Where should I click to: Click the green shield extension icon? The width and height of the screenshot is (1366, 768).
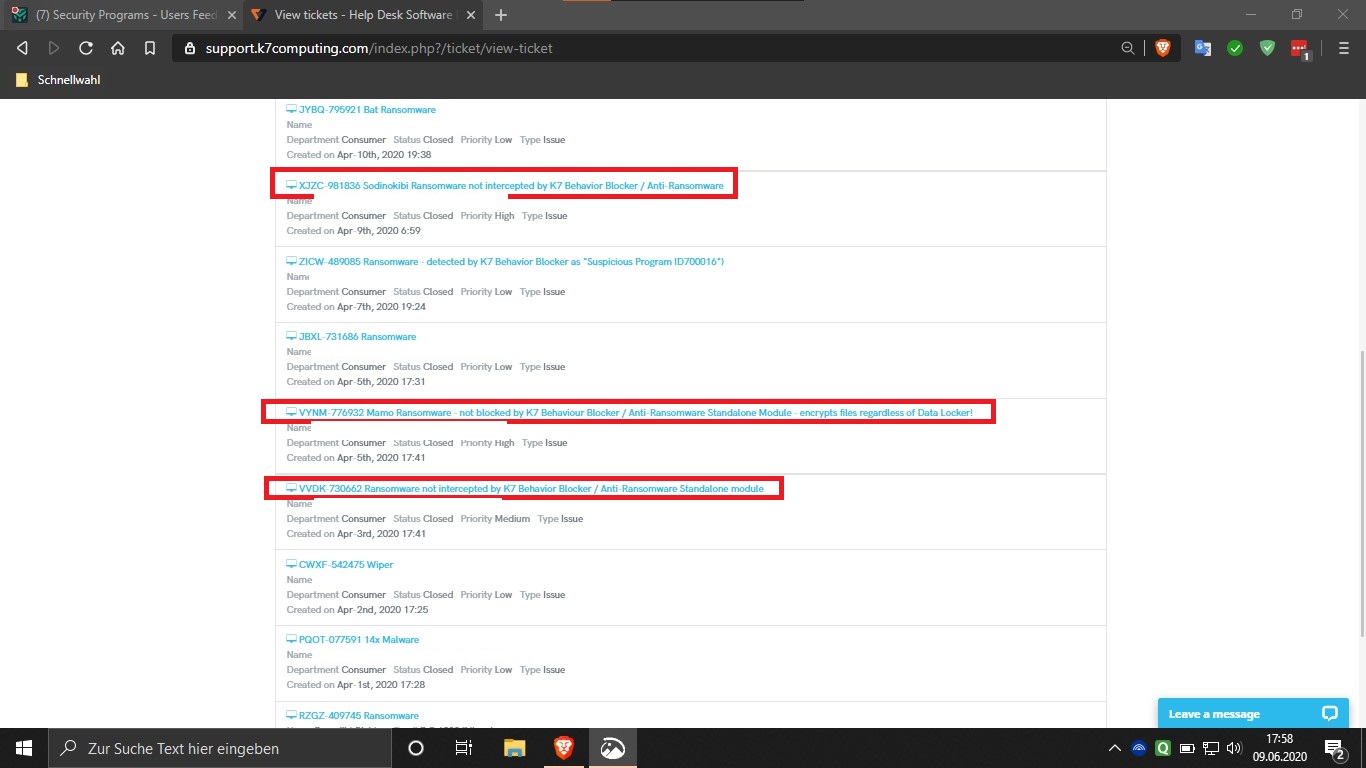click(1267, 48)
